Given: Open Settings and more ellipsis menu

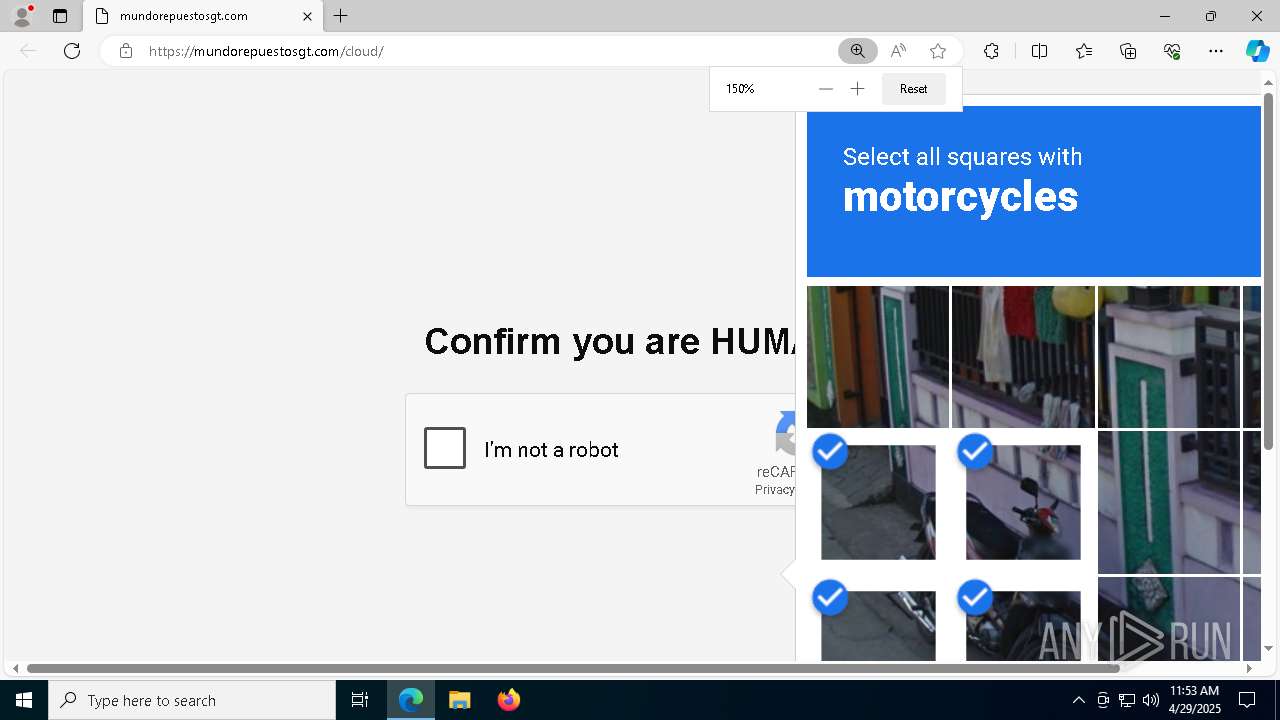Looking at the screenshot, I should coord(1216,51).
